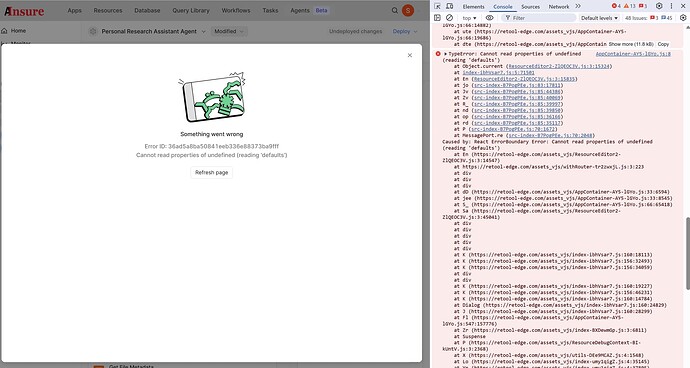Click the red error count badge showing 4

[616, 6]
